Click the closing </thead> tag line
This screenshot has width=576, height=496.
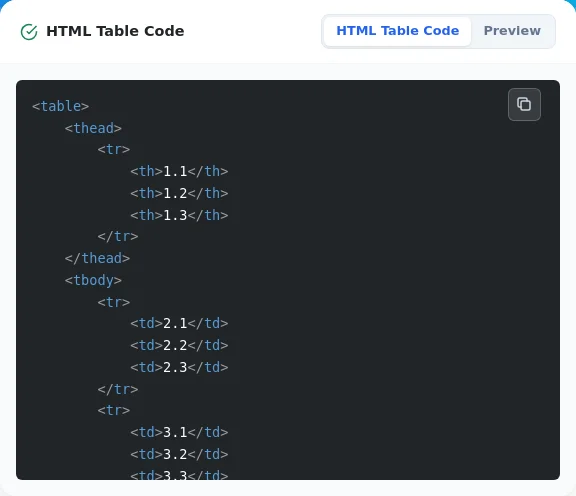[x=97, y=258]
